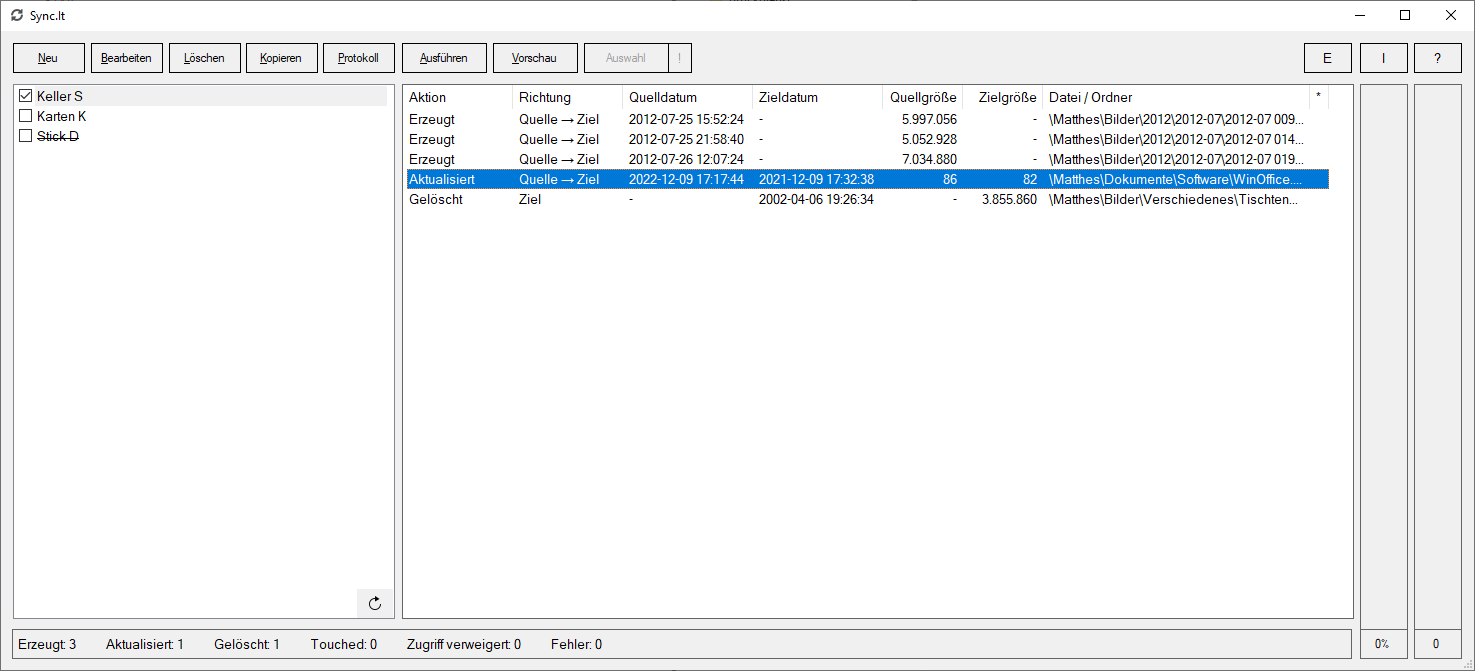Open help with the ? button
This screenshot has width=1475, height=671.
click(1438, 58)
